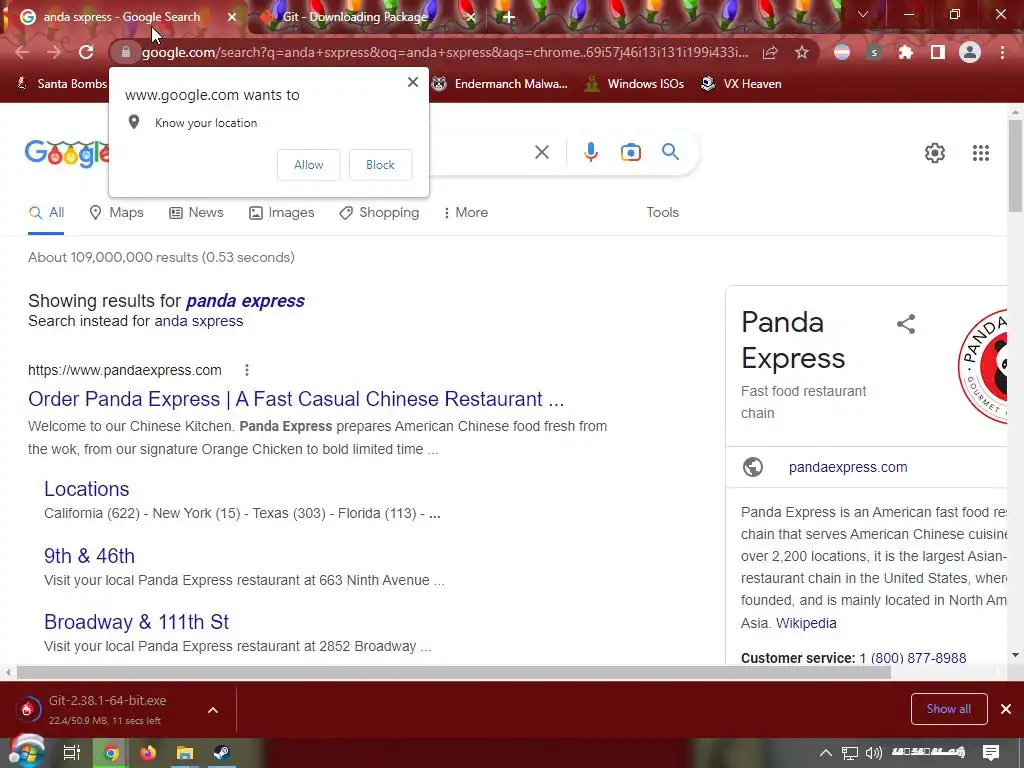Viewport: 1024px width, 768px height.
Task: Open Task View on the taskbar
Action: click(x=71, y=753)
